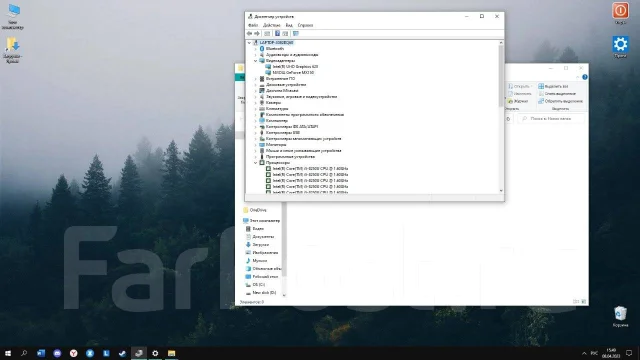Viewport: 640px width, 360px height.
Task: Open Корзина recycle bin on desktop
Action: 620,317
